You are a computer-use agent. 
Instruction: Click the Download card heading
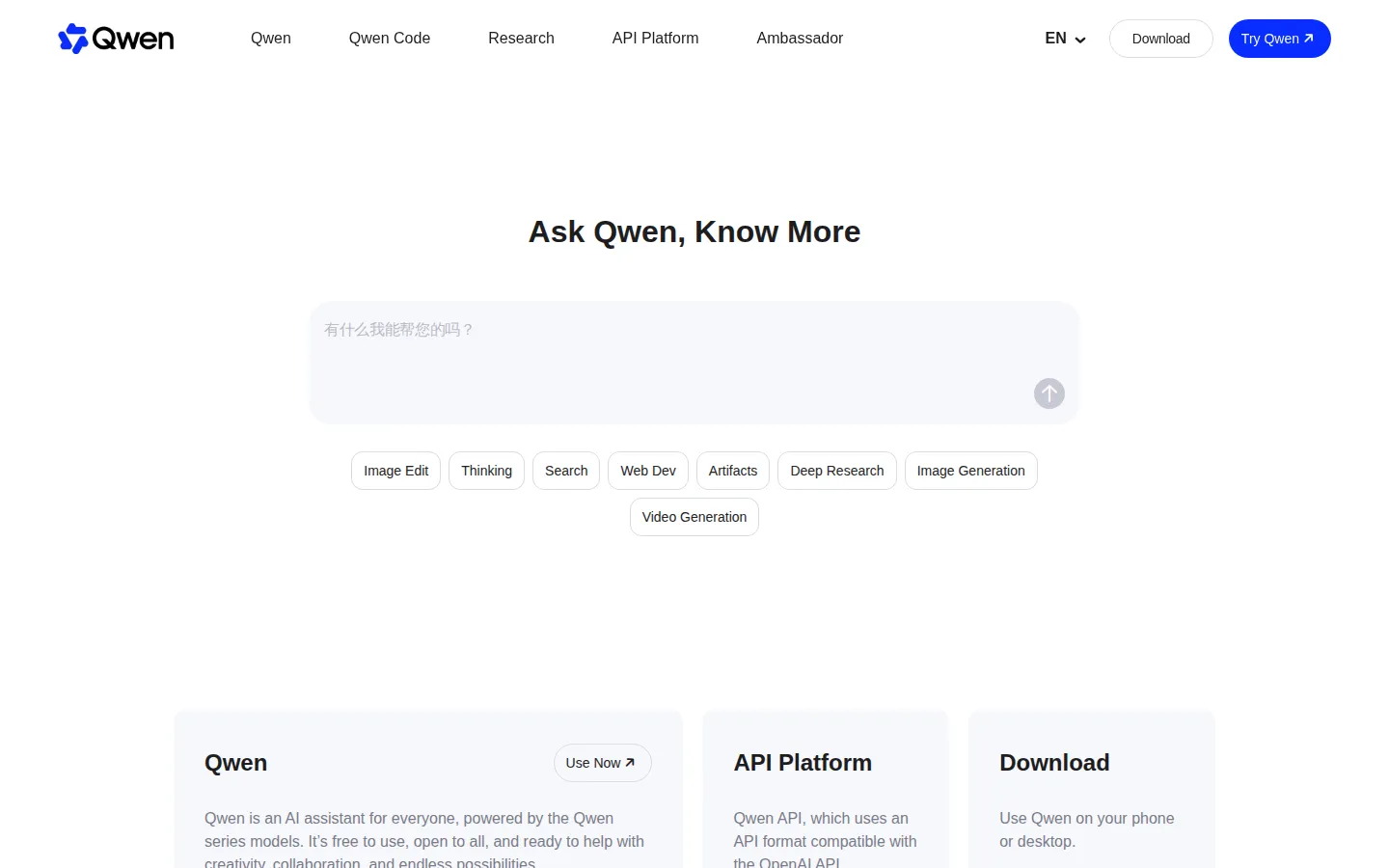[x=1054, y=763]
